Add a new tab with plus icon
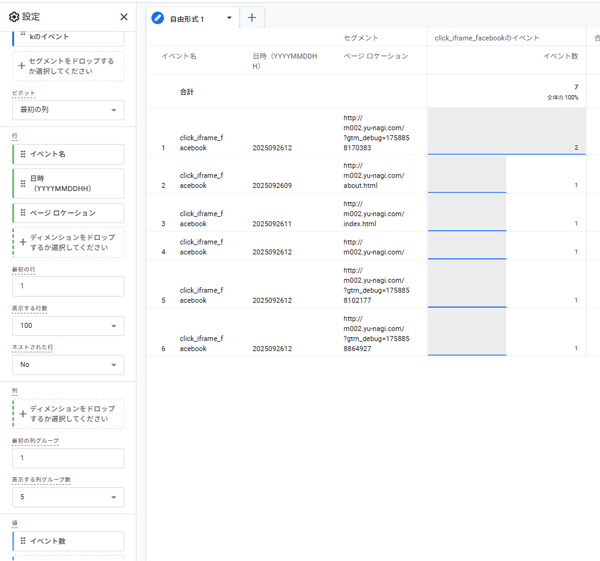 coord(251,18)
